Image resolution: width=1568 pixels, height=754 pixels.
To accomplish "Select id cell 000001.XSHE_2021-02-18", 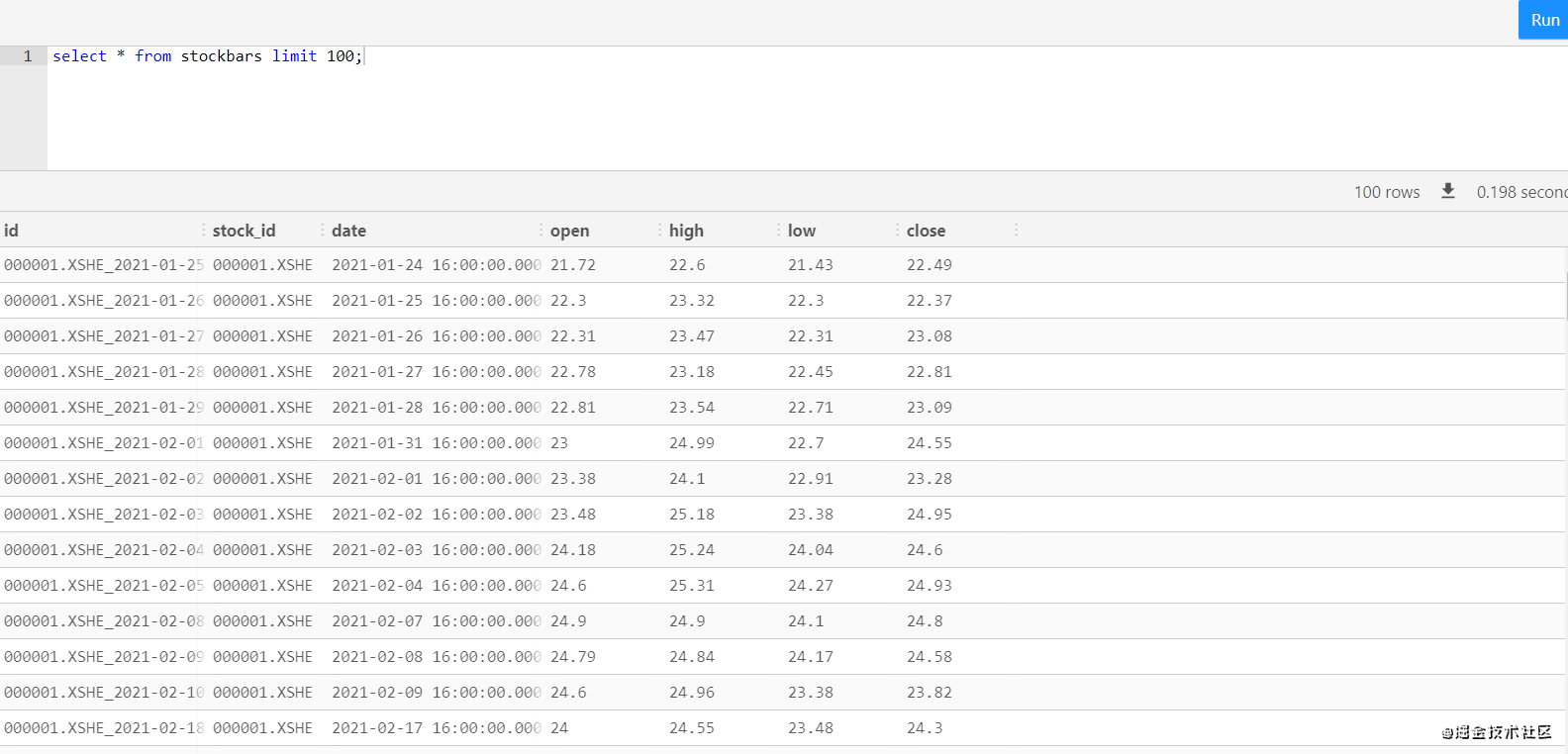I will pyautogui.click(x=103, y=728).
